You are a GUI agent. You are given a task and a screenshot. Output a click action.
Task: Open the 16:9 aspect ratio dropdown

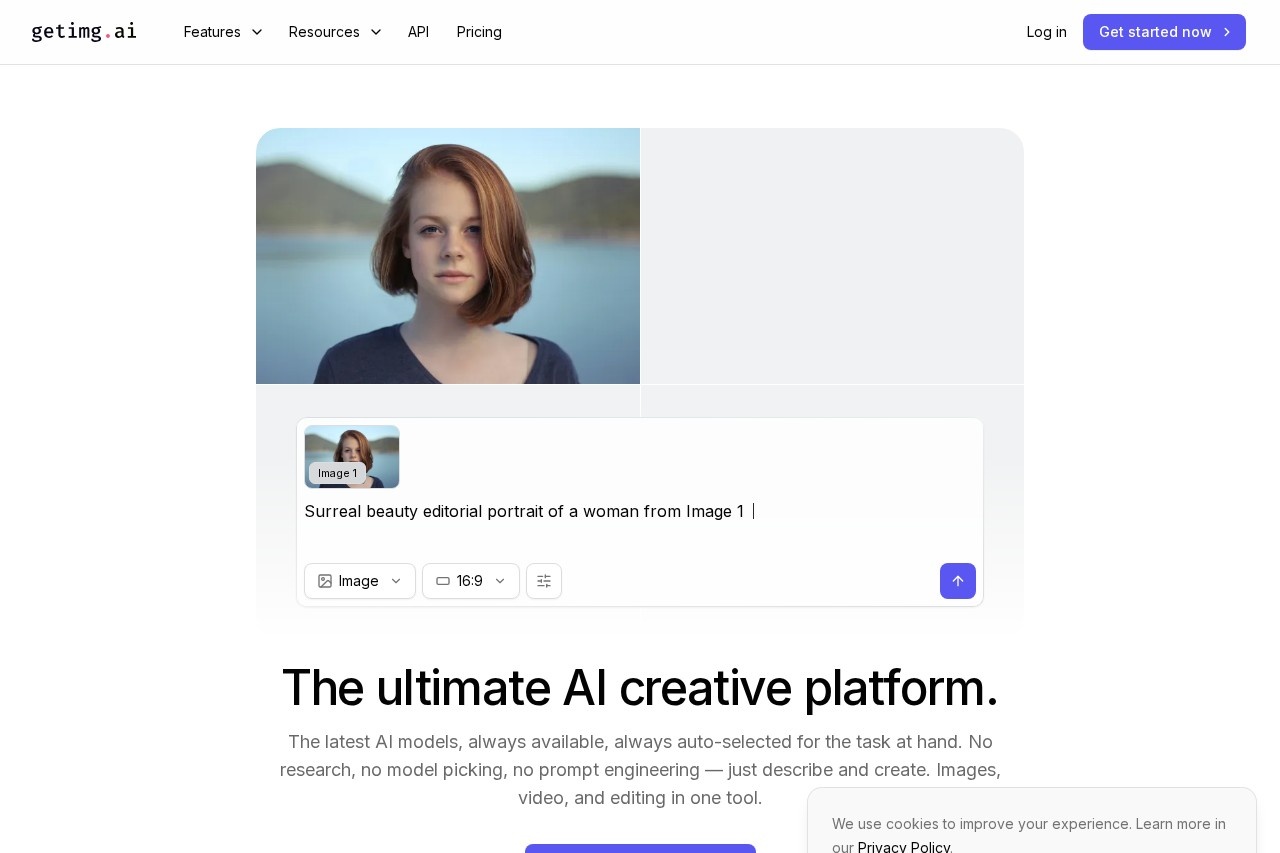(x=471, y=581)
